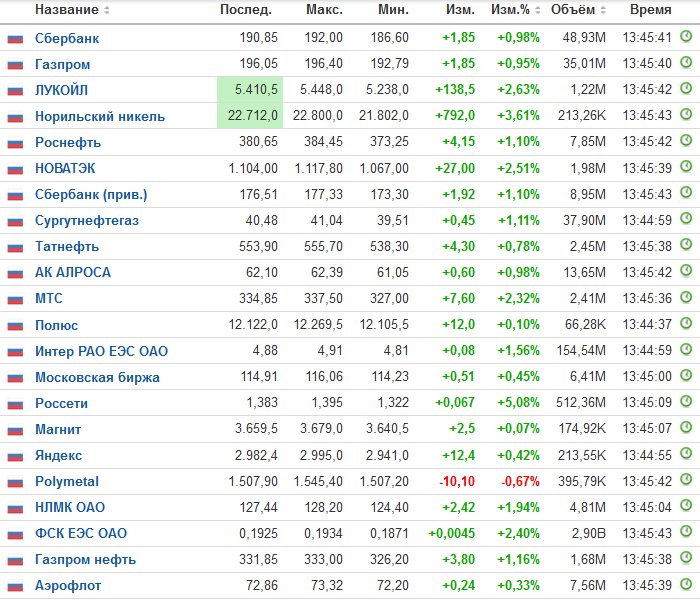The height and width of the screenshot is (602, 700).
Task: Click the clock icon in the Роснефть row
Action: coord(686,141)
